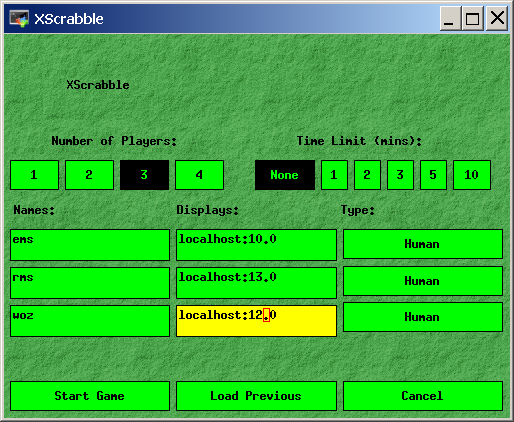Edit the name field containing rms

[90, 283]
